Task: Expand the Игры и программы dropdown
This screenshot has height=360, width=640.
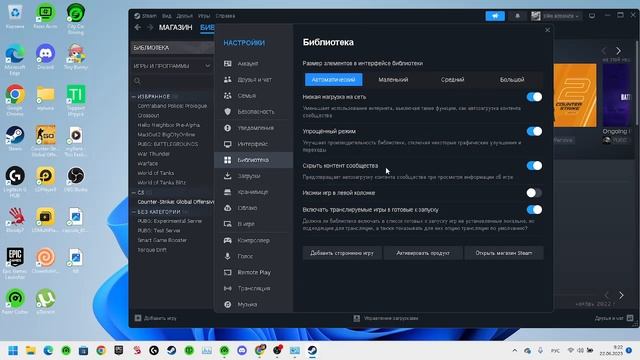Action: coord(207,66)
